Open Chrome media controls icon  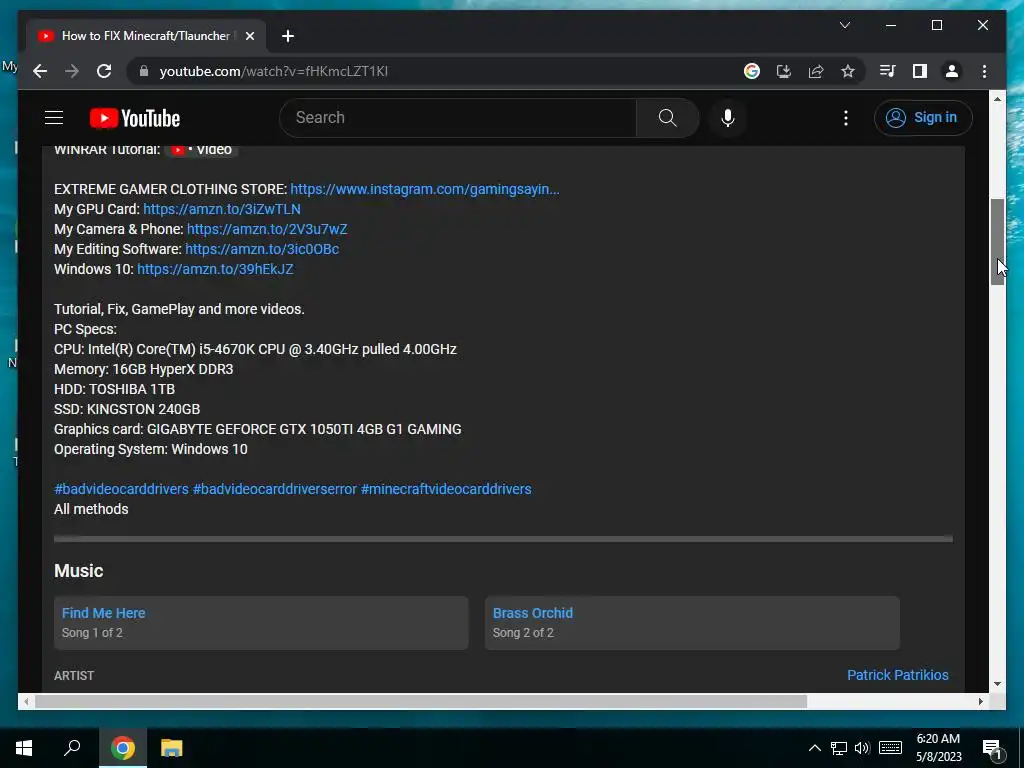[887, 71]
